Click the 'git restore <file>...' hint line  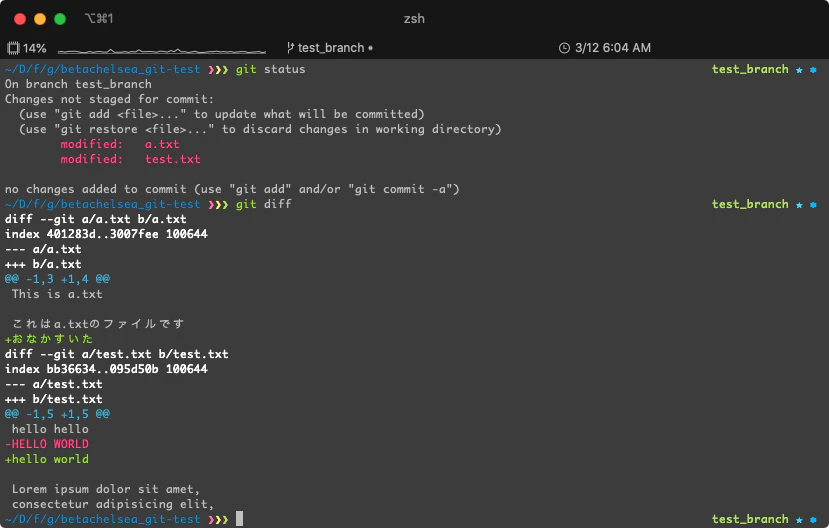(x=260, y=129)
